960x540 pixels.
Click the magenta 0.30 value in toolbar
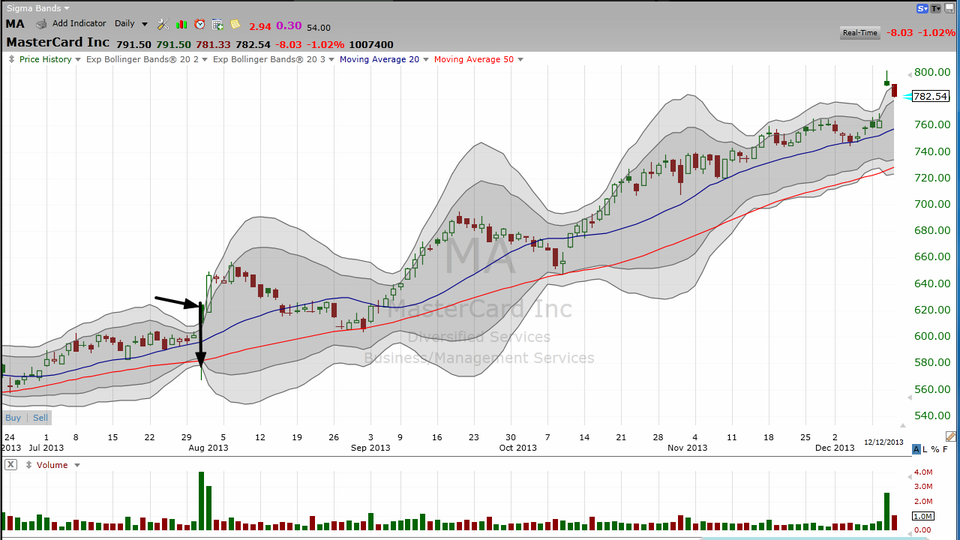click(x=288, y=26)
